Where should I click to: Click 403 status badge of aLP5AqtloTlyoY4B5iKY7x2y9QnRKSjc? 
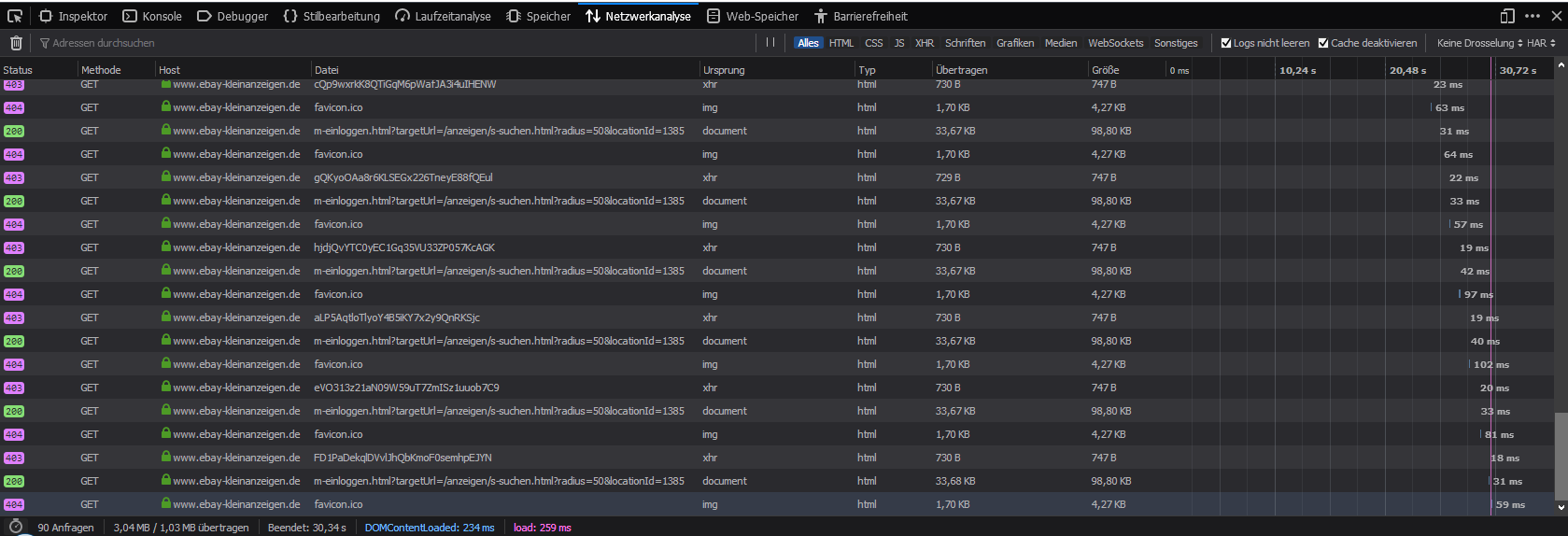14,317
